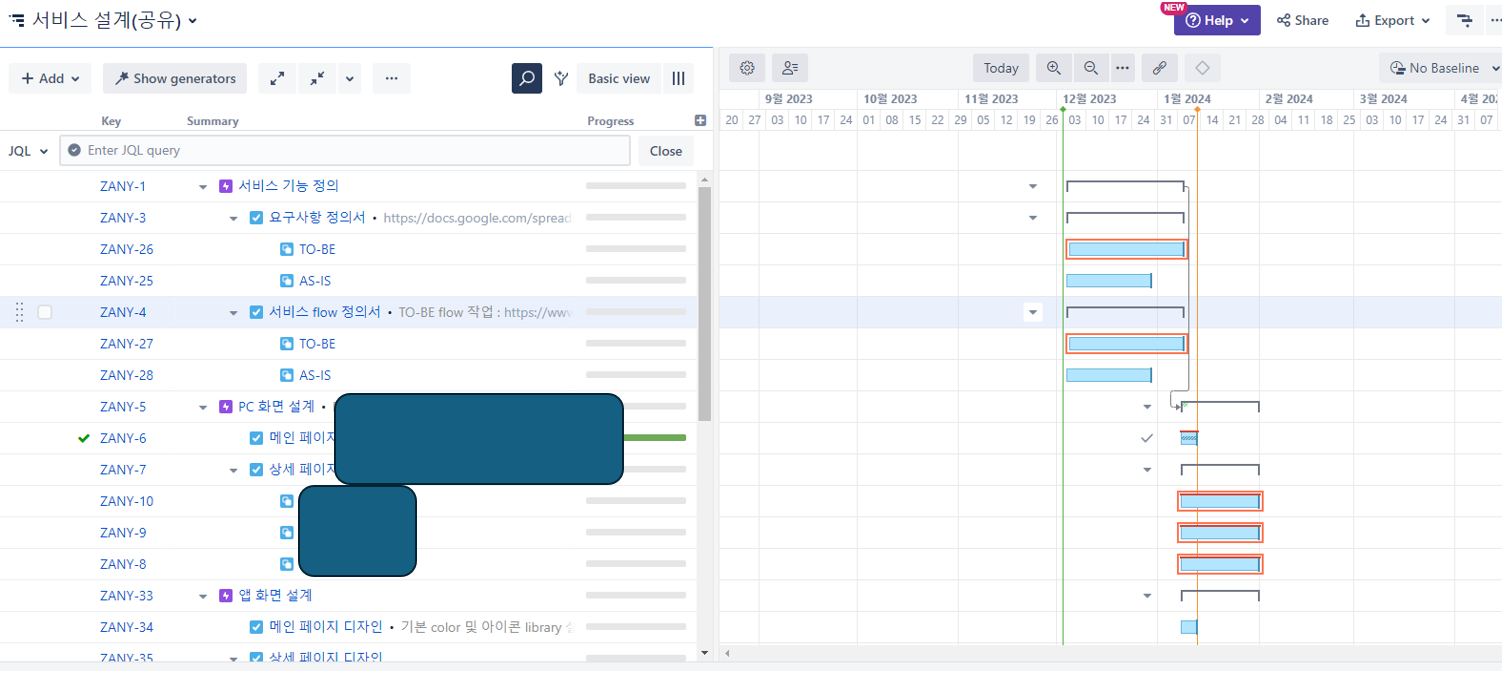Click the epic icon of 서비스 기능 정의
Screen dimensions: 1502x680
(x=225, y=186)
